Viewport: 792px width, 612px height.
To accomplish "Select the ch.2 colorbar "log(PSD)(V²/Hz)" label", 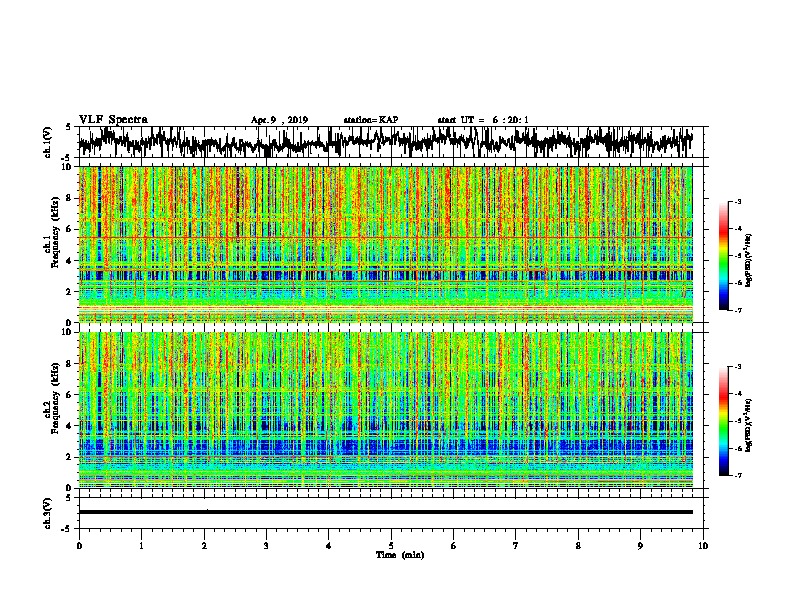I will tap(749, 425).
